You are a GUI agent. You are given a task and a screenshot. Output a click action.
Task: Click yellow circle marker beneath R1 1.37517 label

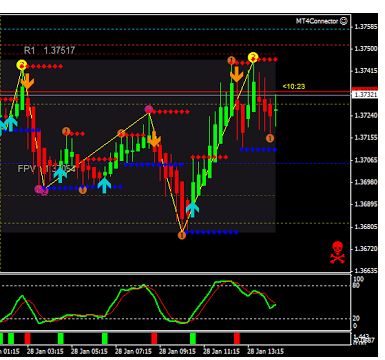point(22,64)
